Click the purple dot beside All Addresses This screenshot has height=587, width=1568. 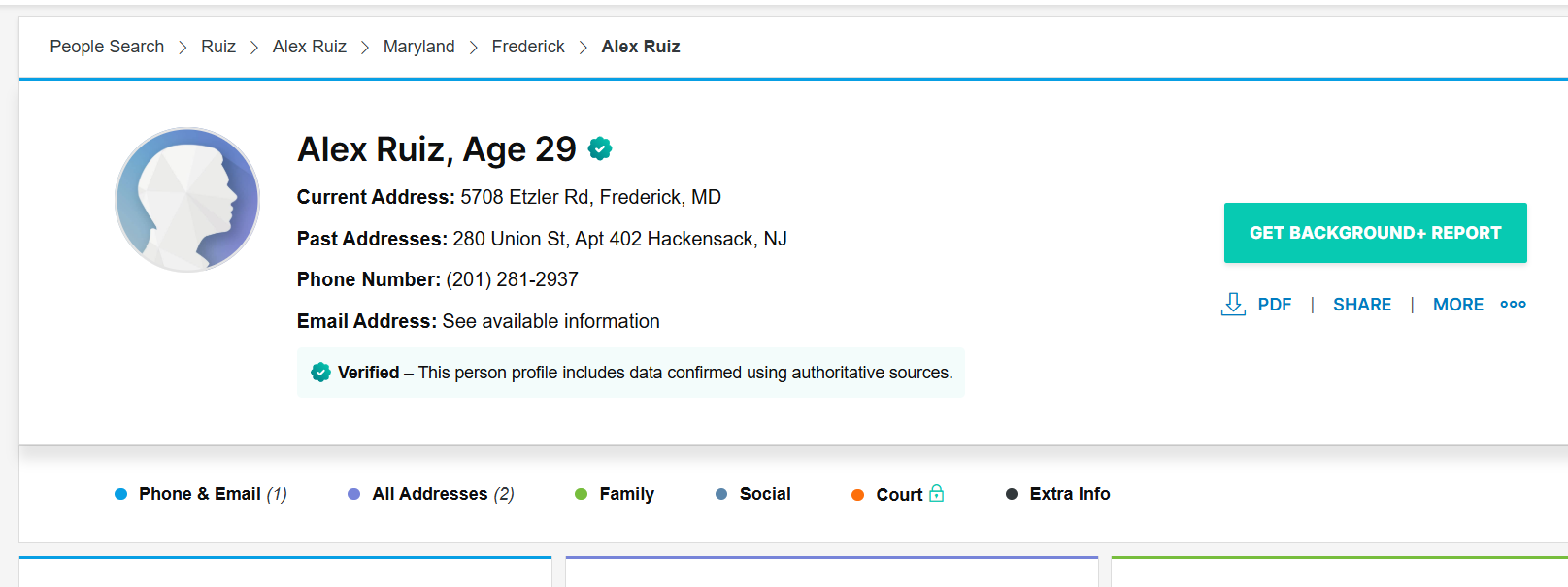click(x=354, y=494)
